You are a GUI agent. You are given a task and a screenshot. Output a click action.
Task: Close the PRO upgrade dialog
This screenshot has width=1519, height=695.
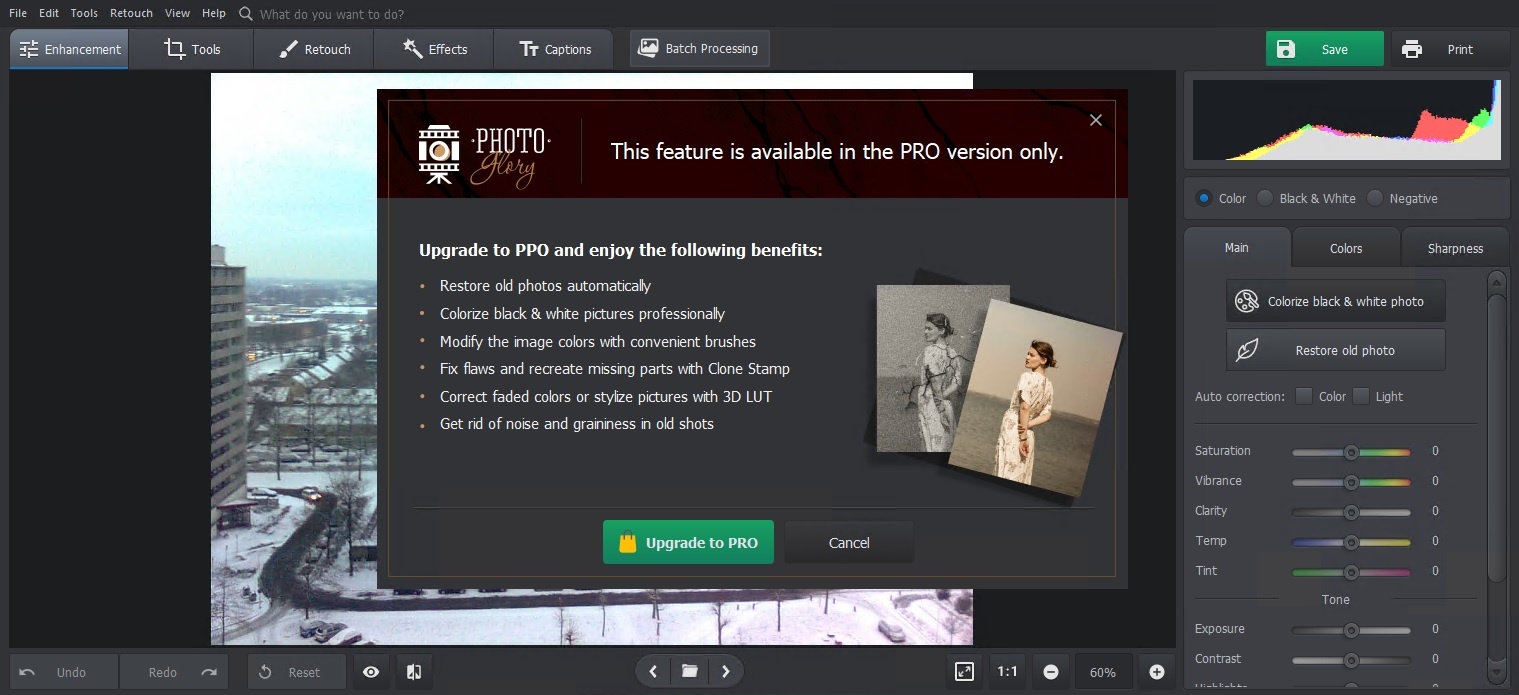pyautogui.click(x=1096, y=120)
